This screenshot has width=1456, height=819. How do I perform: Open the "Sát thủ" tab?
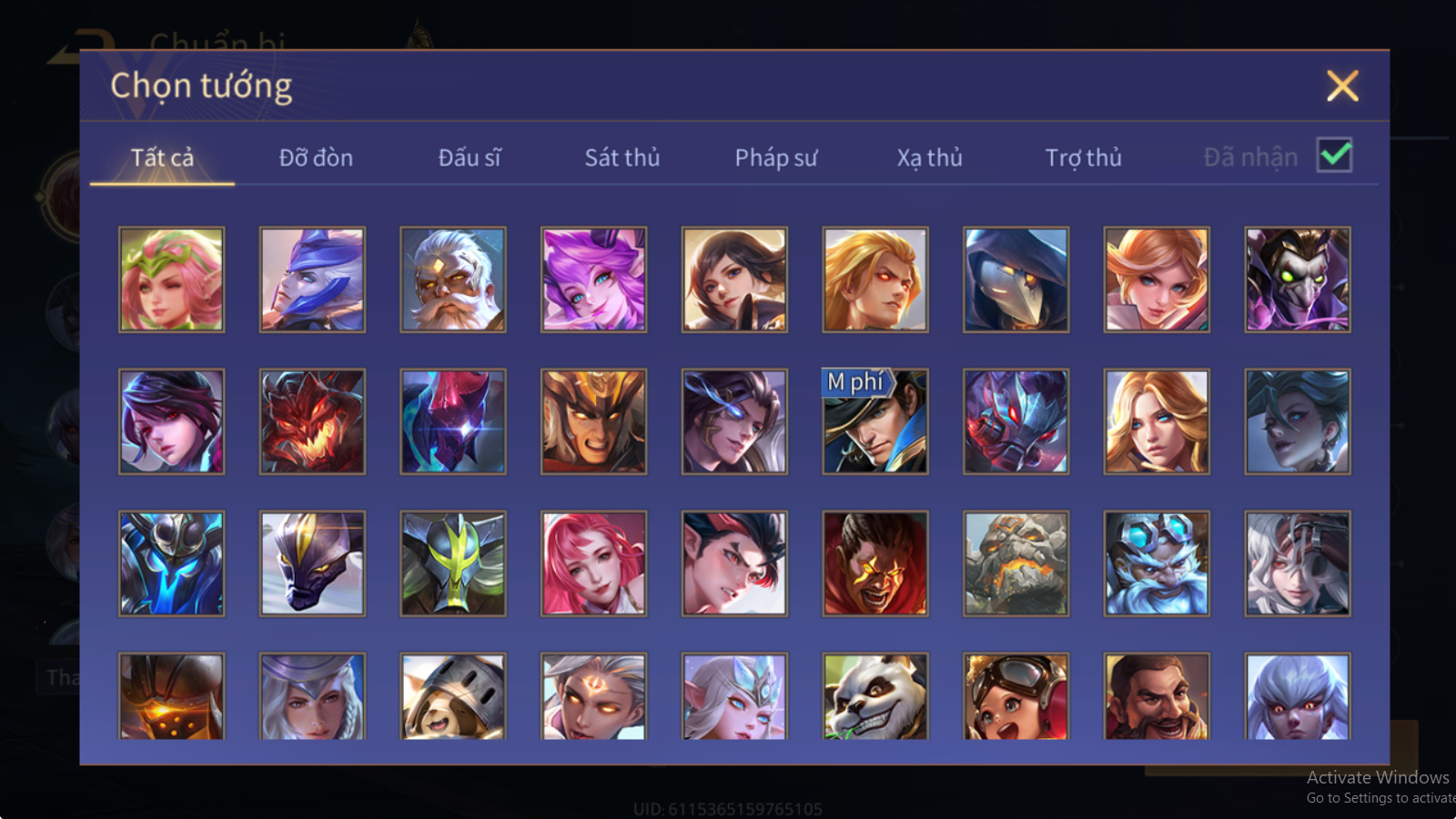[622, 157]
